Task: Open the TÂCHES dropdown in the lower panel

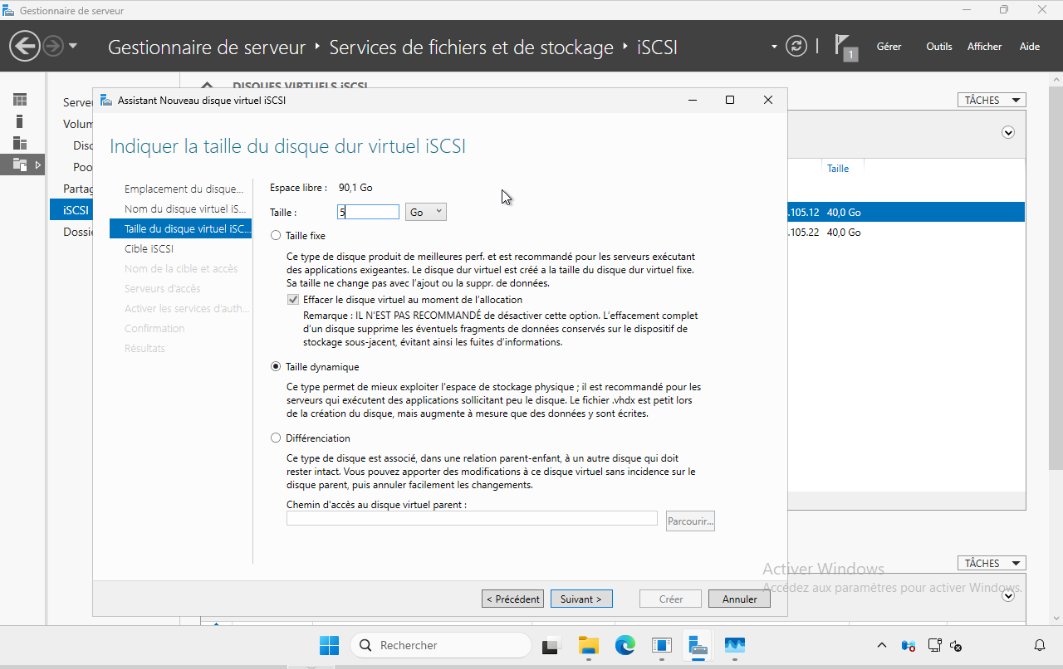Action: 991,563
